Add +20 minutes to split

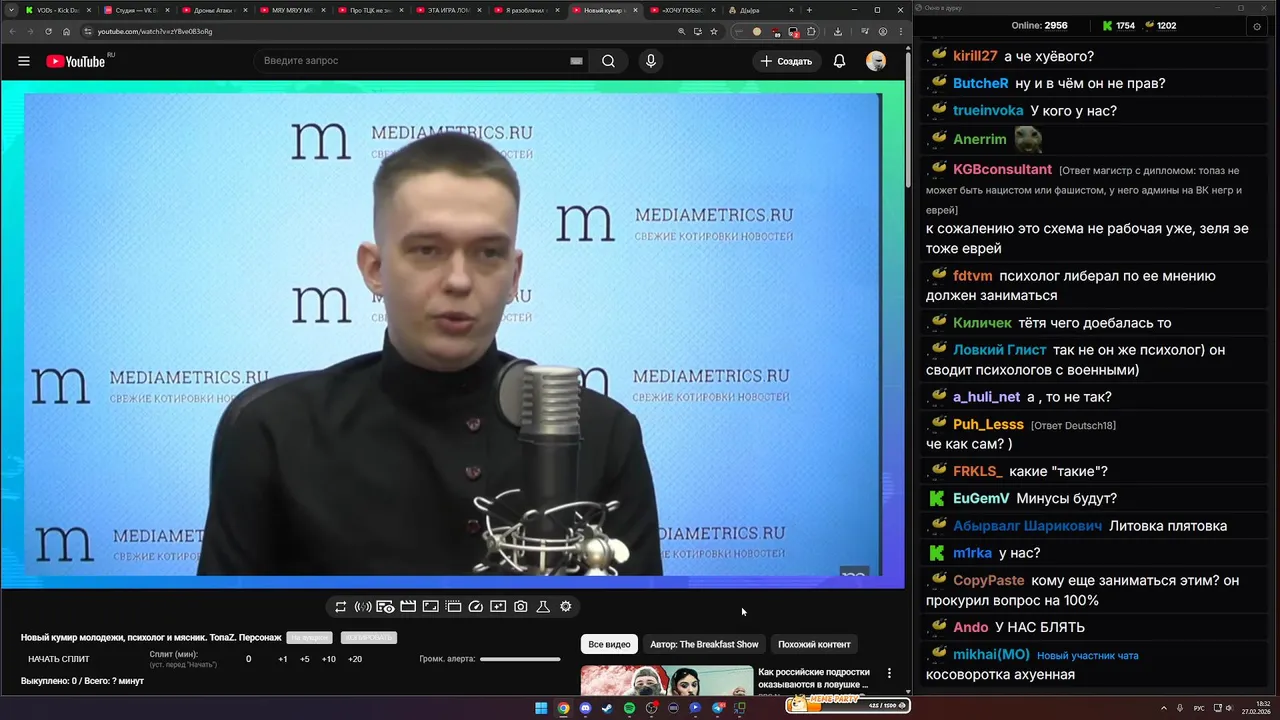pyautogui.click(x=355, y=659)
